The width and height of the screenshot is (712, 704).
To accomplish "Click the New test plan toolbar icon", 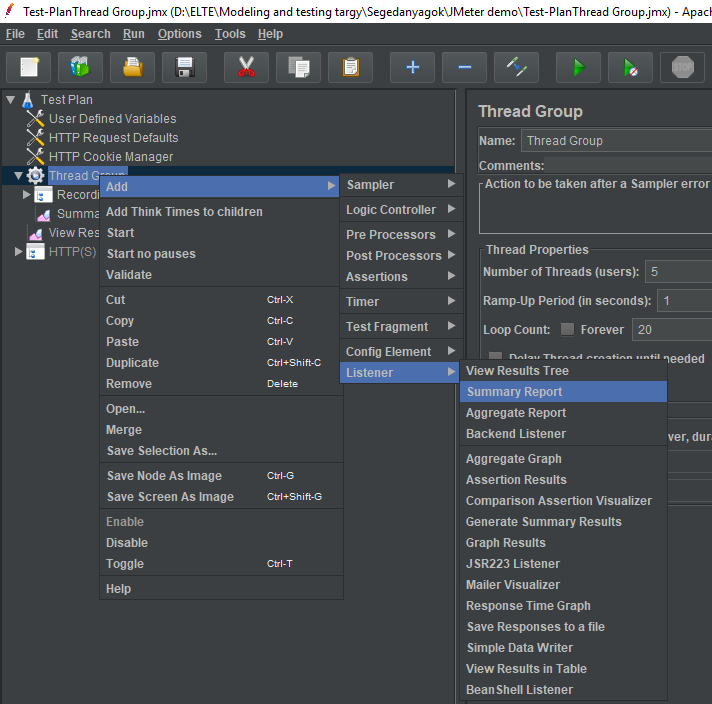I will (29, 68).
